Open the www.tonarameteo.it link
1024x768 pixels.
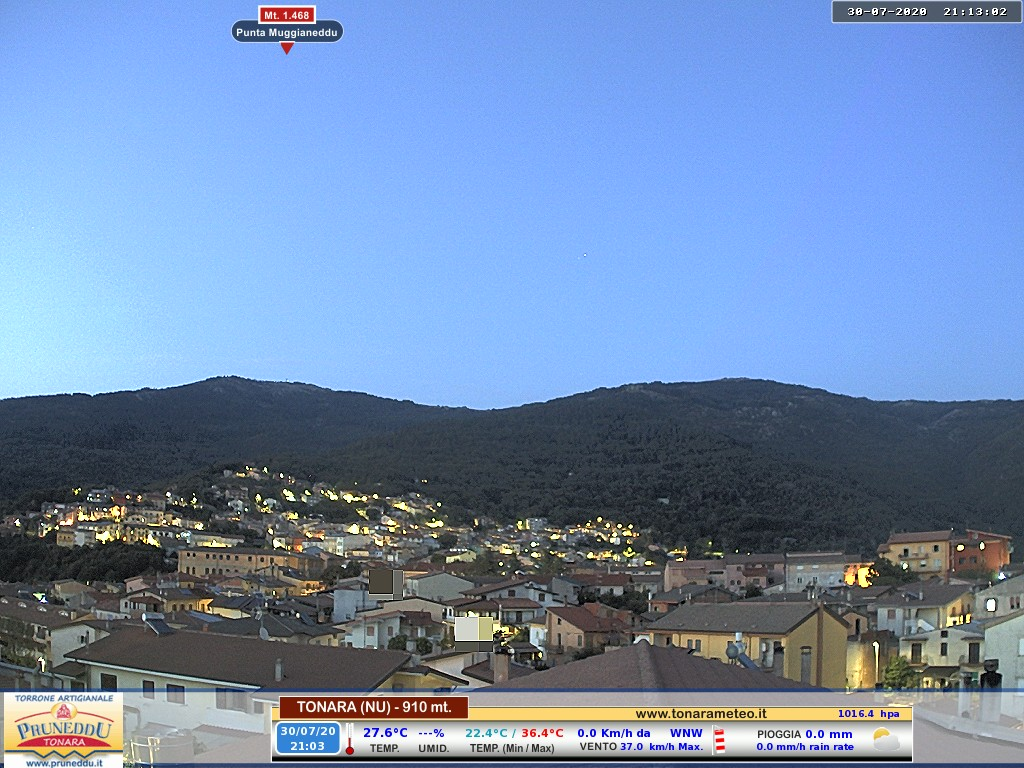tap(701, 714)
